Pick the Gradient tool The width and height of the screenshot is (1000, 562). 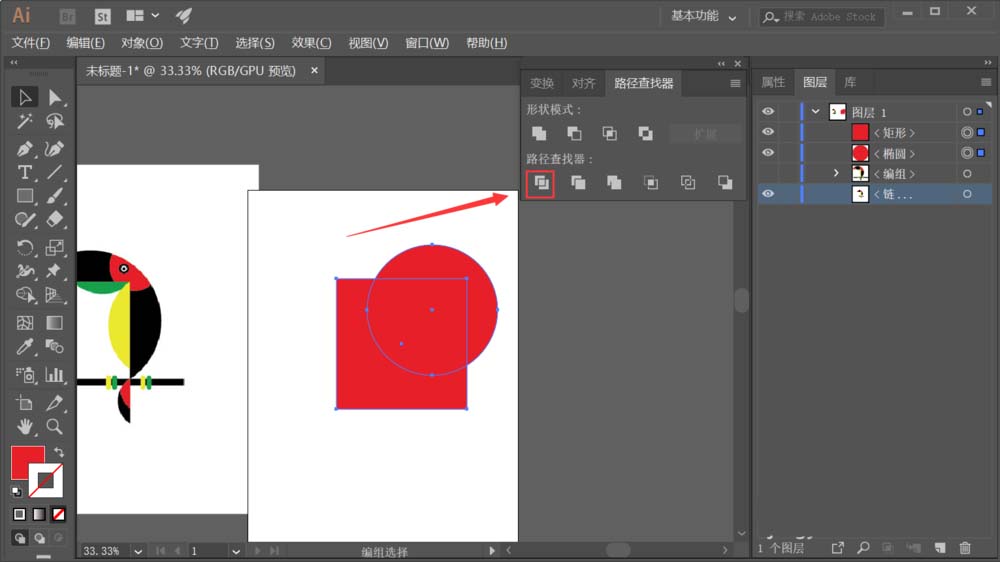[x=55, y=323]
